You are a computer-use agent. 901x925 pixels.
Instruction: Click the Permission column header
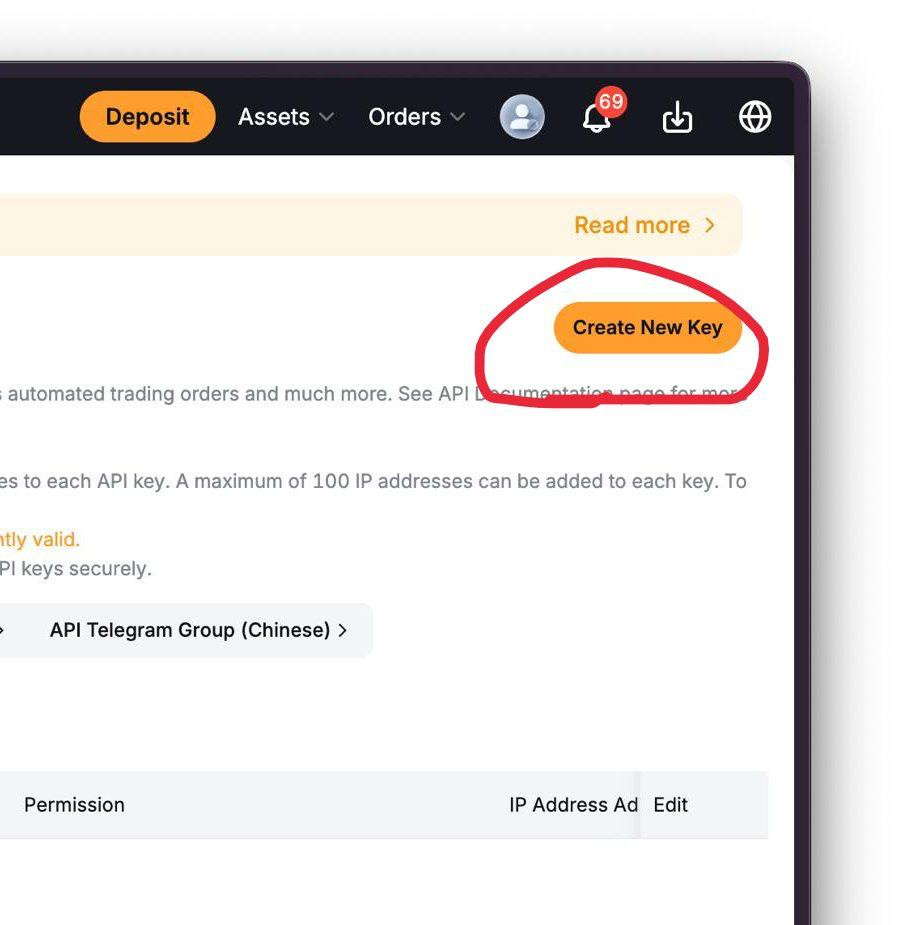point(74,805)
